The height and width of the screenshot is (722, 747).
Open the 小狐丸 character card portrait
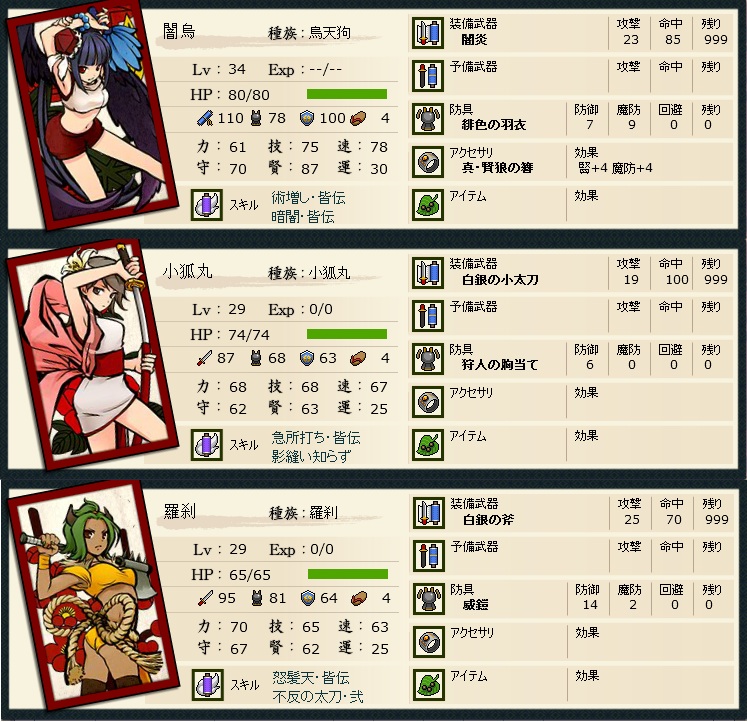coord(91,353)
